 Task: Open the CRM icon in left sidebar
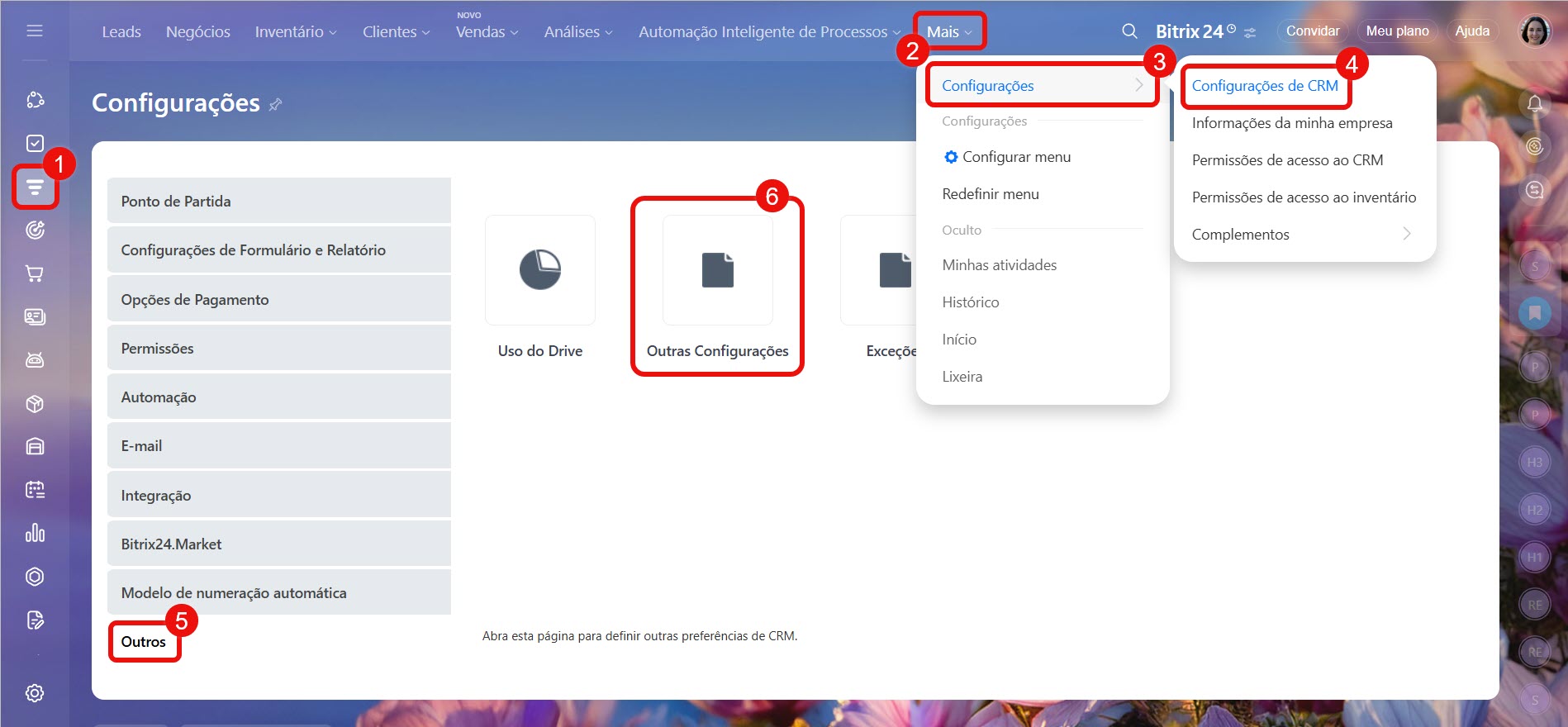(35, 188)
